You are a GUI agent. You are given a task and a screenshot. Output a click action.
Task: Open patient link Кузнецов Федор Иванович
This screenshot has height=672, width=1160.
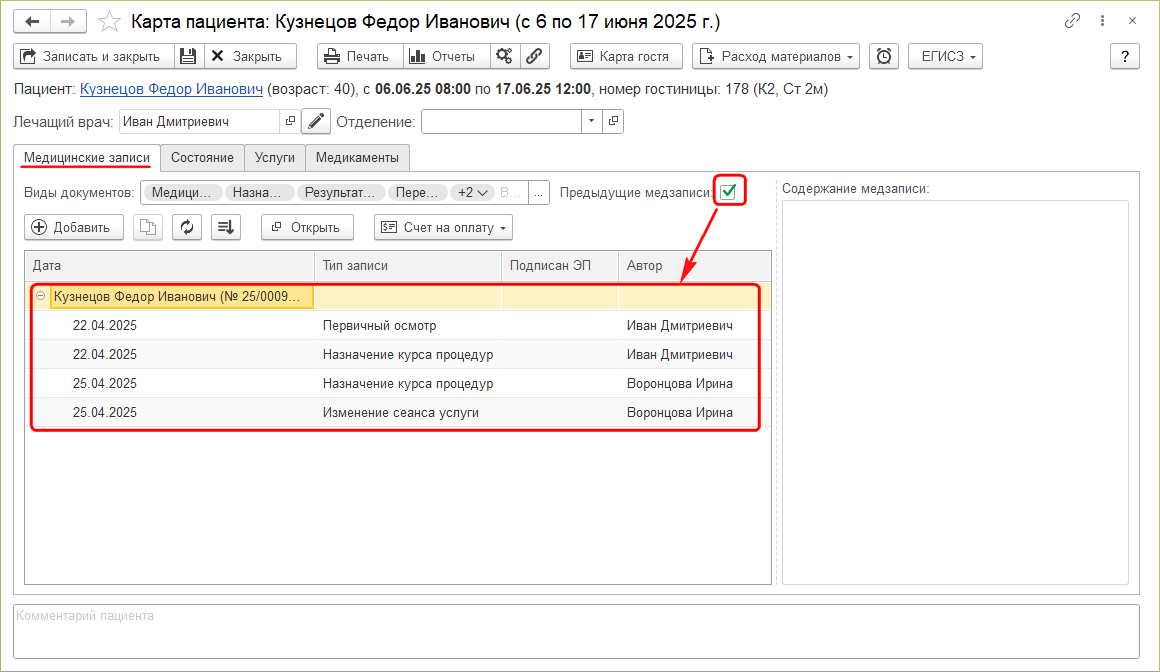(x=171, y=90)
